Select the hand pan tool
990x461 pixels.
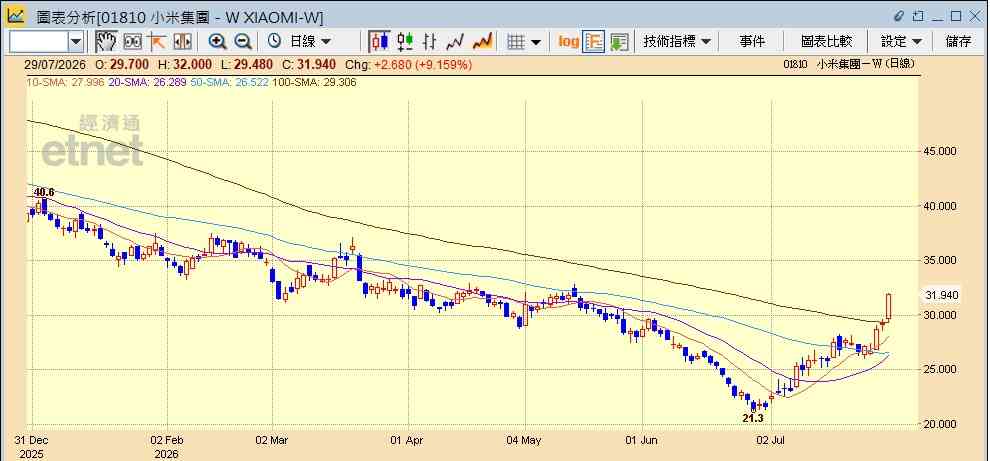point(106,42)
